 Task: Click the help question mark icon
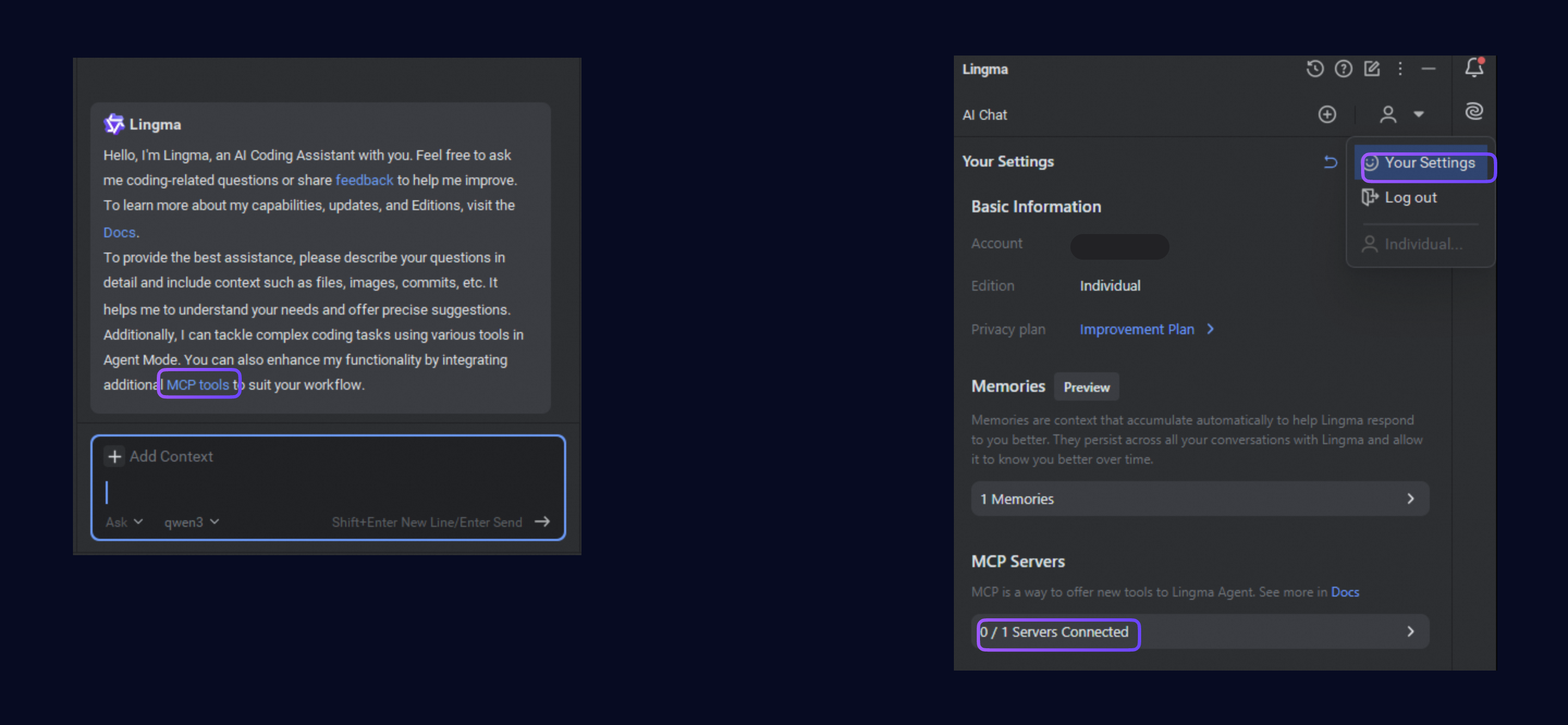(x=1343, y=69)
